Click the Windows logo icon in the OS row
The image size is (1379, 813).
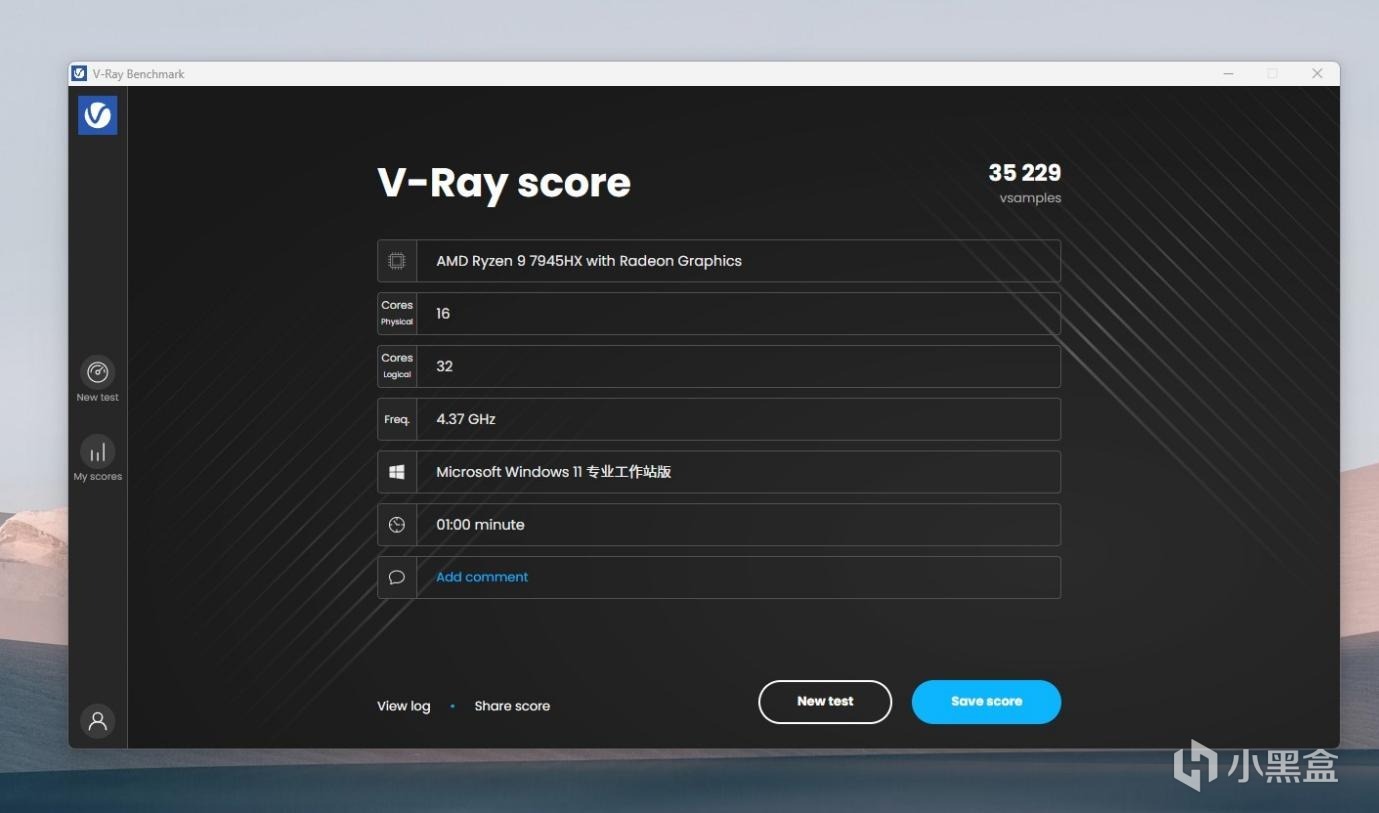click(x=397, y=472)
